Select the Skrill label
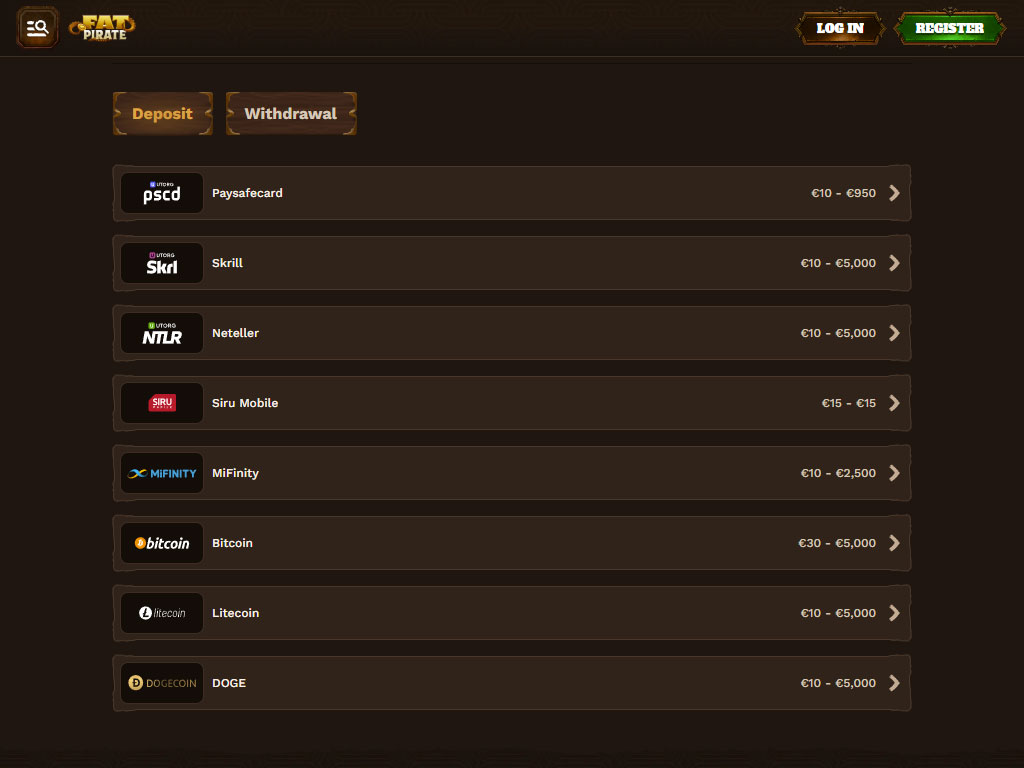The image size is (1024, 768). pos(227,263)
